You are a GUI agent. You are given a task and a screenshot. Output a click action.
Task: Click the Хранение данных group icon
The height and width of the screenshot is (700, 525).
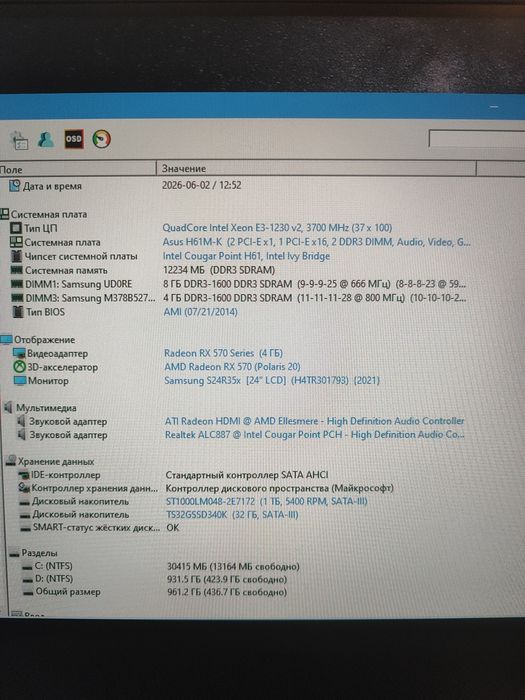(11, 461)
